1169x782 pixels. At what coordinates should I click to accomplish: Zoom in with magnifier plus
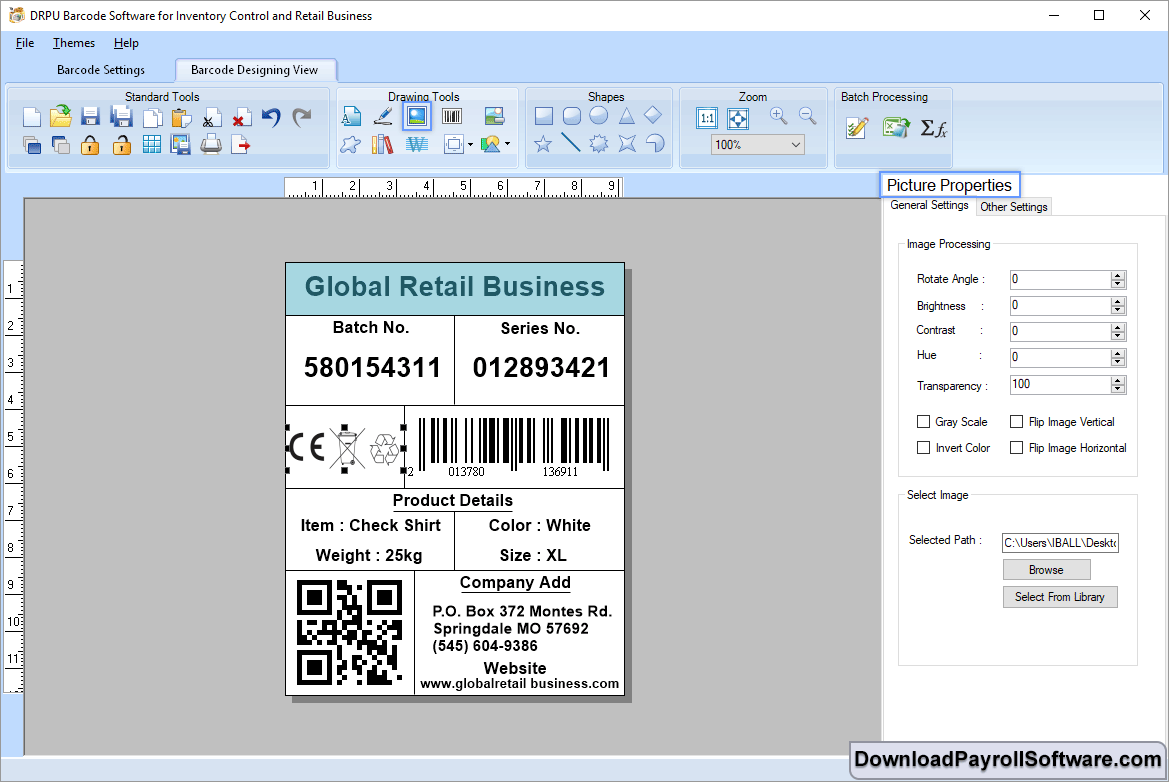point(778,116)
